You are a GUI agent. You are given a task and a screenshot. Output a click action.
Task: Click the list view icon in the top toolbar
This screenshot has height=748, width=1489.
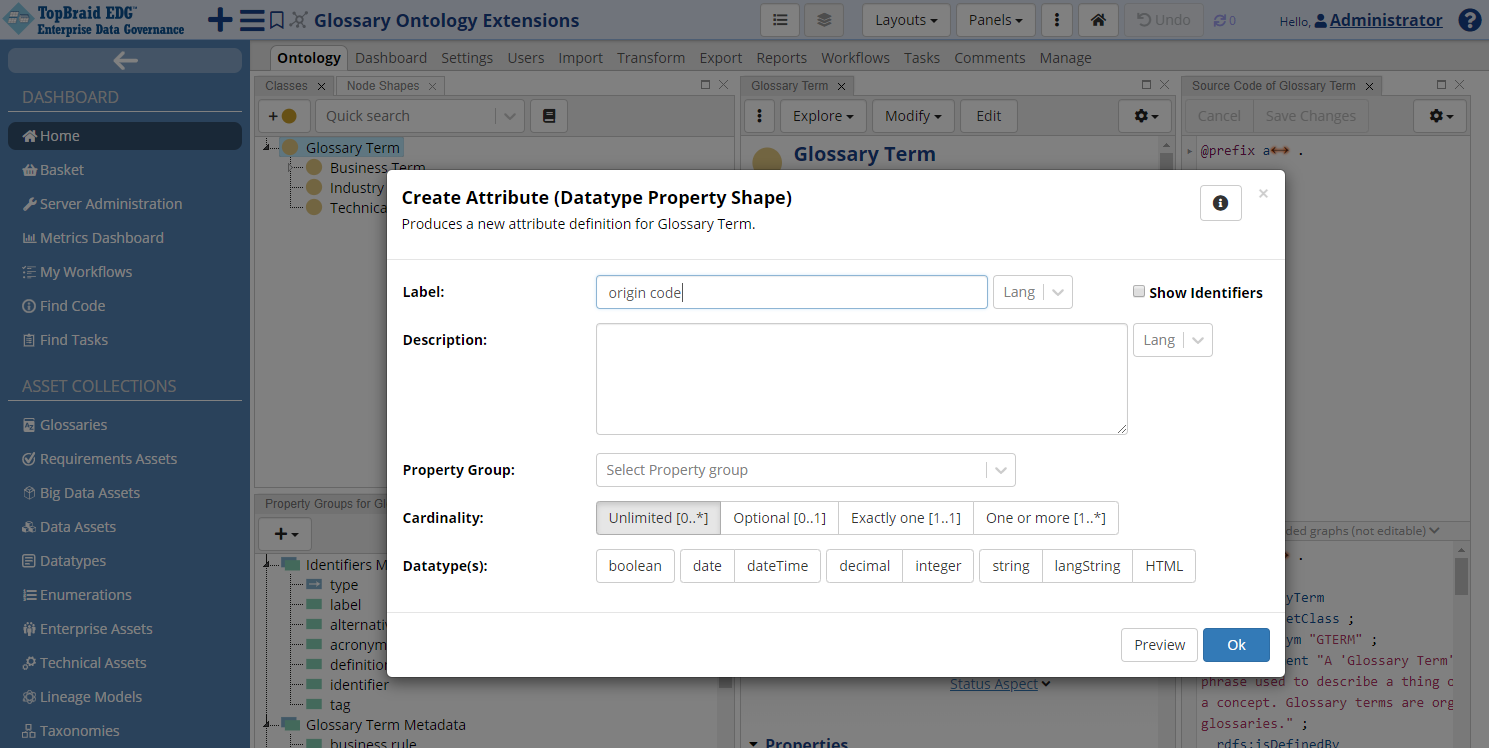click(780, 20)
